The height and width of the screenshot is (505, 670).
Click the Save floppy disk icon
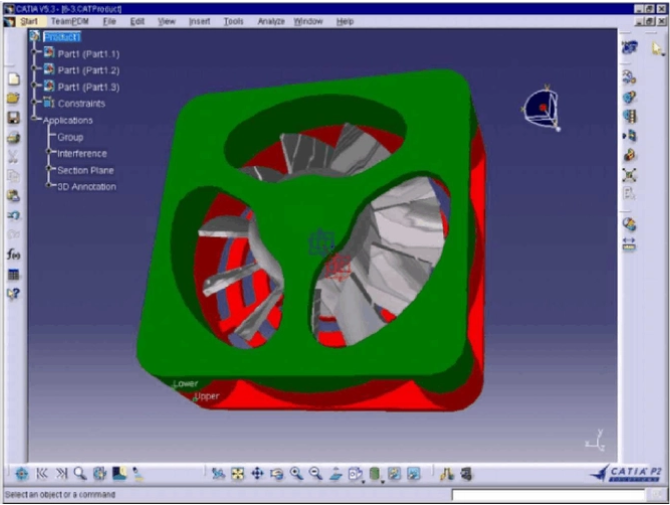tap(13, 117)
